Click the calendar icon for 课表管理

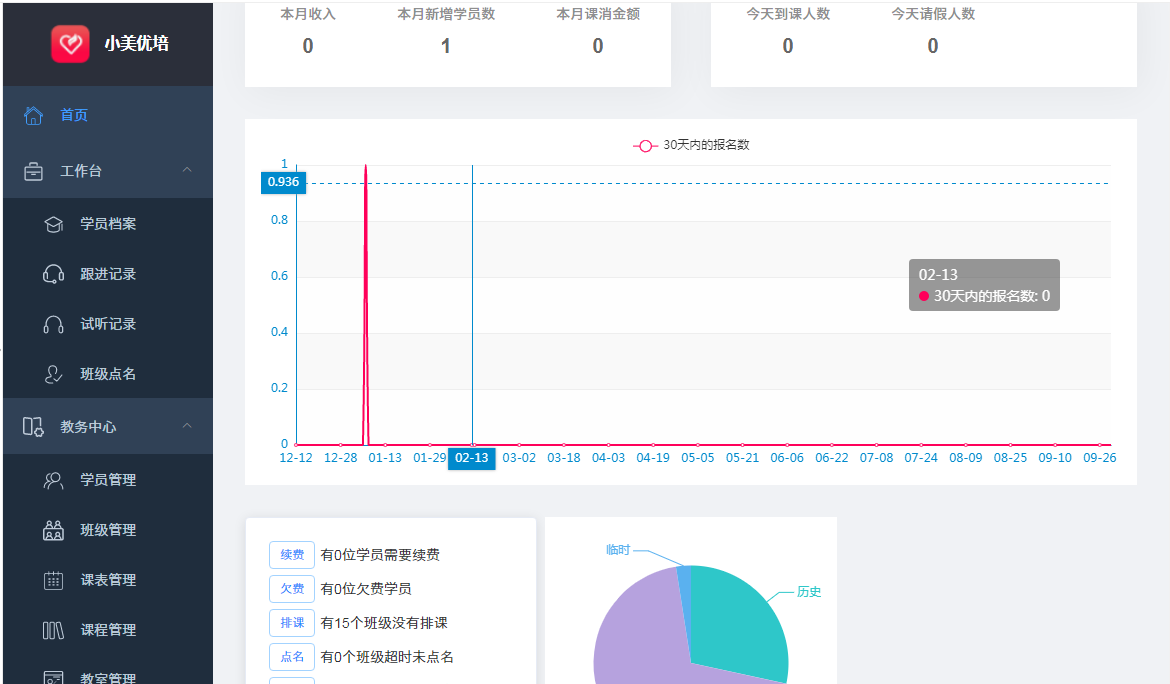54,581
